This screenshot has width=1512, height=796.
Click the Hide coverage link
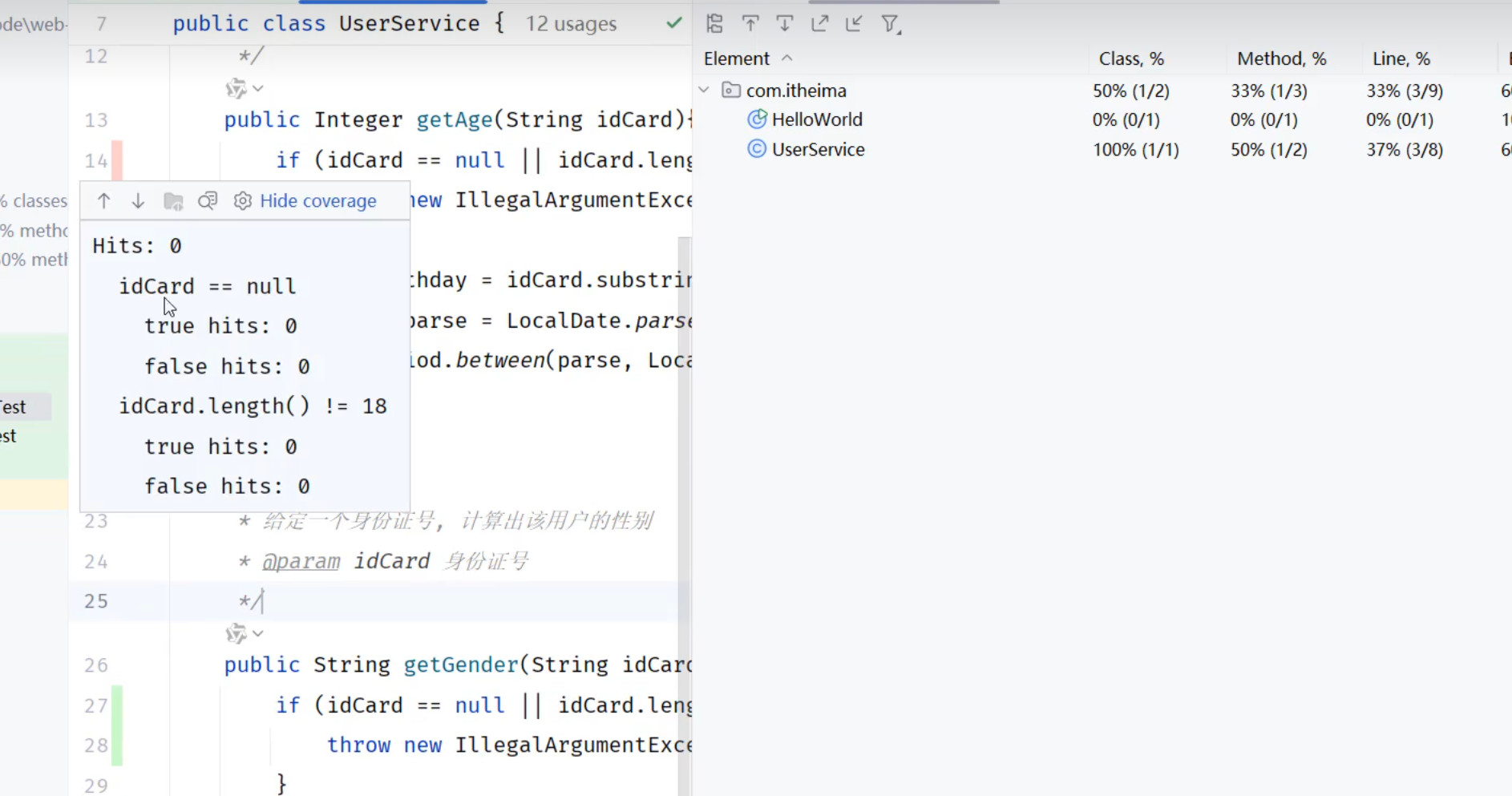pyautogui.click(x=317, y=201)
